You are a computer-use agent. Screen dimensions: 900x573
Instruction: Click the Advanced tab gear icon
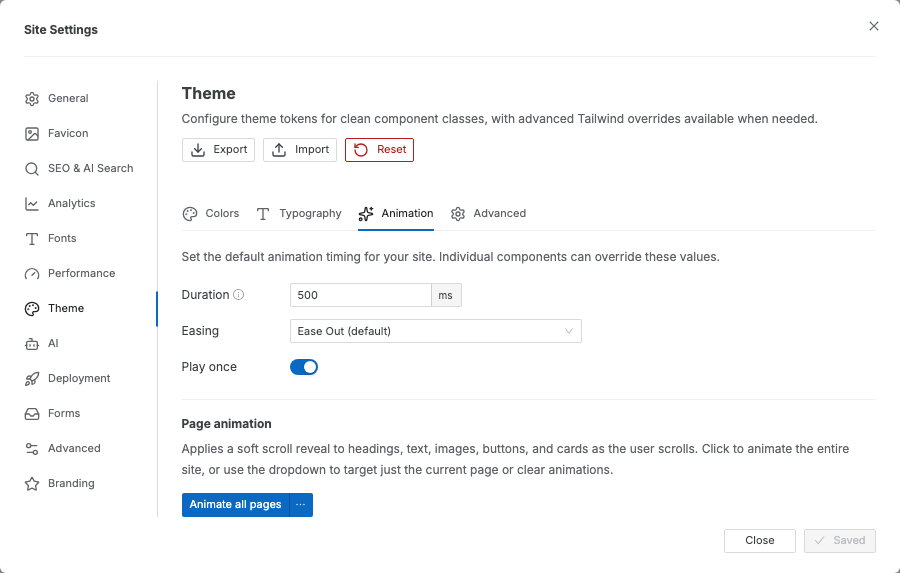point(457,214)
